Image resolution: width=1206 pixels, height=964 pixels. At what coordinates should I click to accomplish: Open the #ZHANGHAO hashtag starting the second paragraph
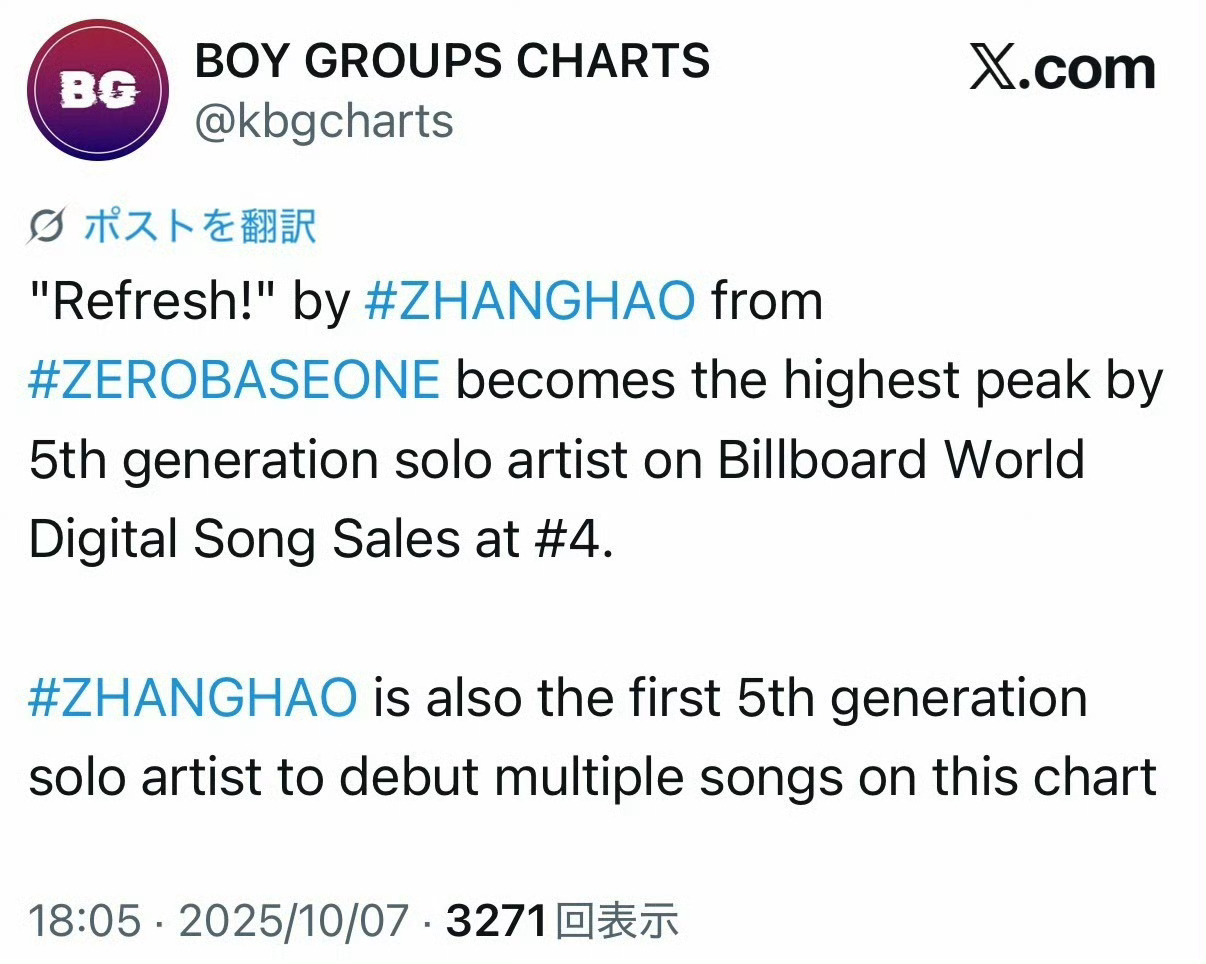coord(192,697)
